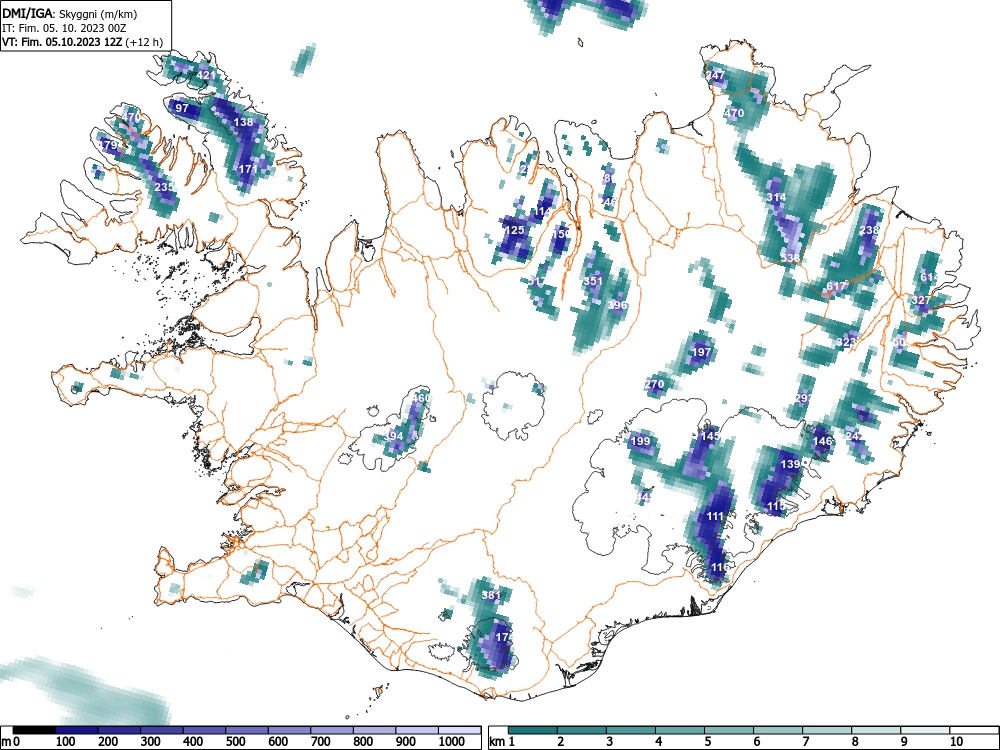
Task: Select the map value 111
Action: [x=716, y=517]
